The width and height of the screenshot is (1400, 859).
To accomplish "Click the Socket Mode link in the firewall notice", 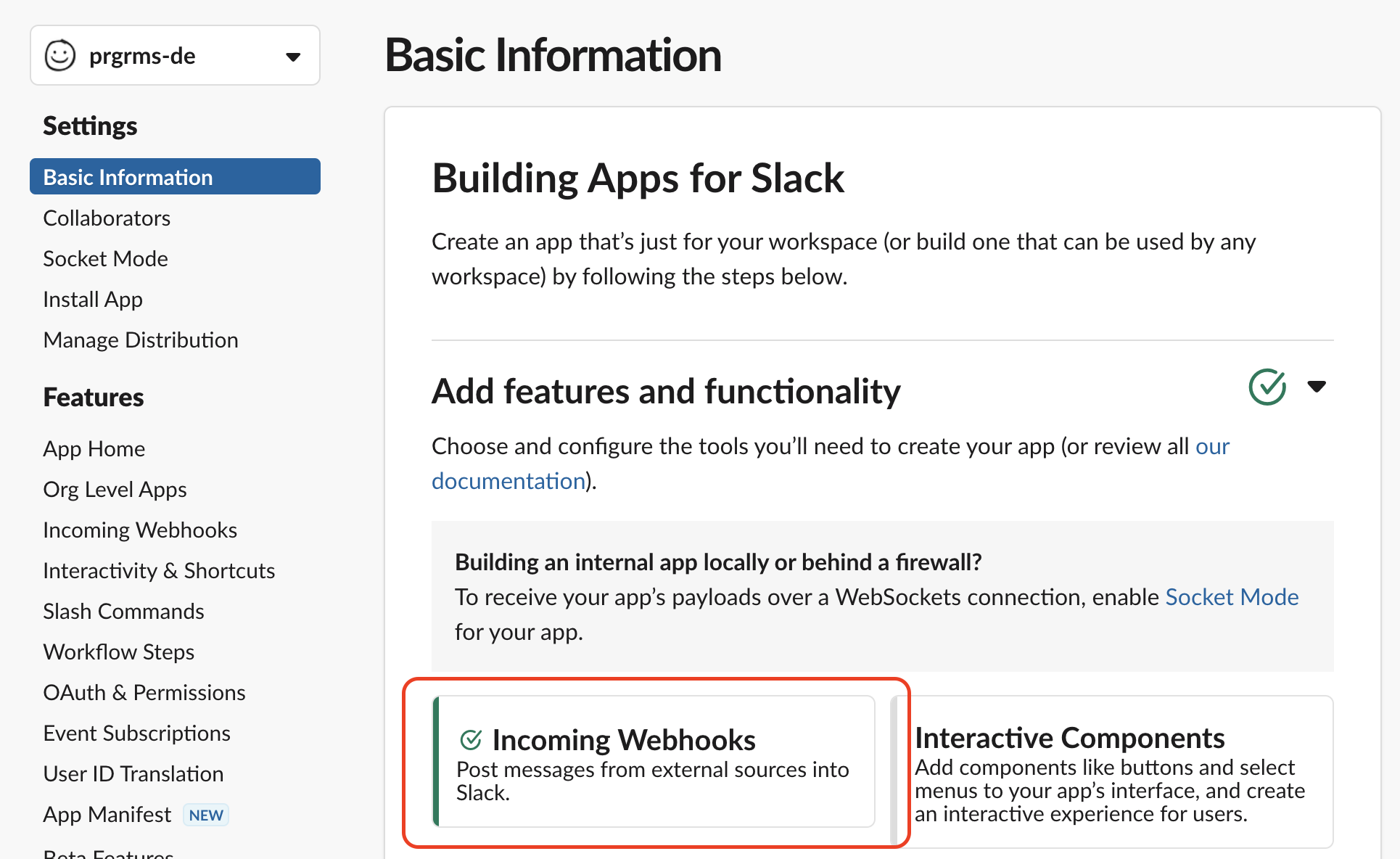I will tap(1232, 596).
